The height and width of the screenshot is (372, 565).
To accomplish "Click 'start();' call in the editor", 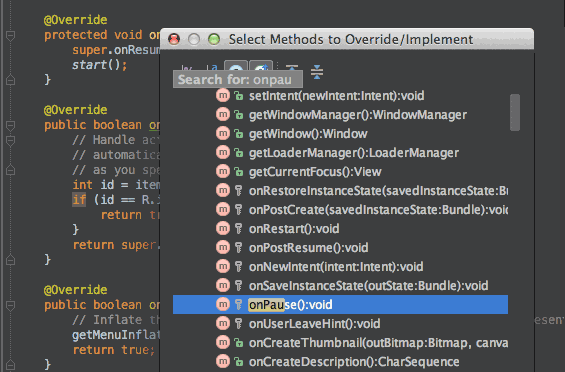I will 99,65.
